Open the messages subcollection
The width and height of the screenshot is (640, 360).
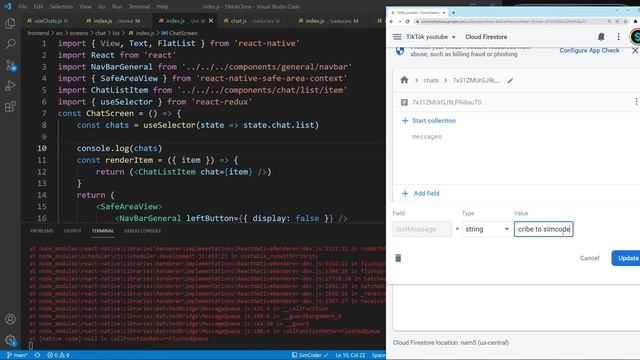tap(427, 137)
